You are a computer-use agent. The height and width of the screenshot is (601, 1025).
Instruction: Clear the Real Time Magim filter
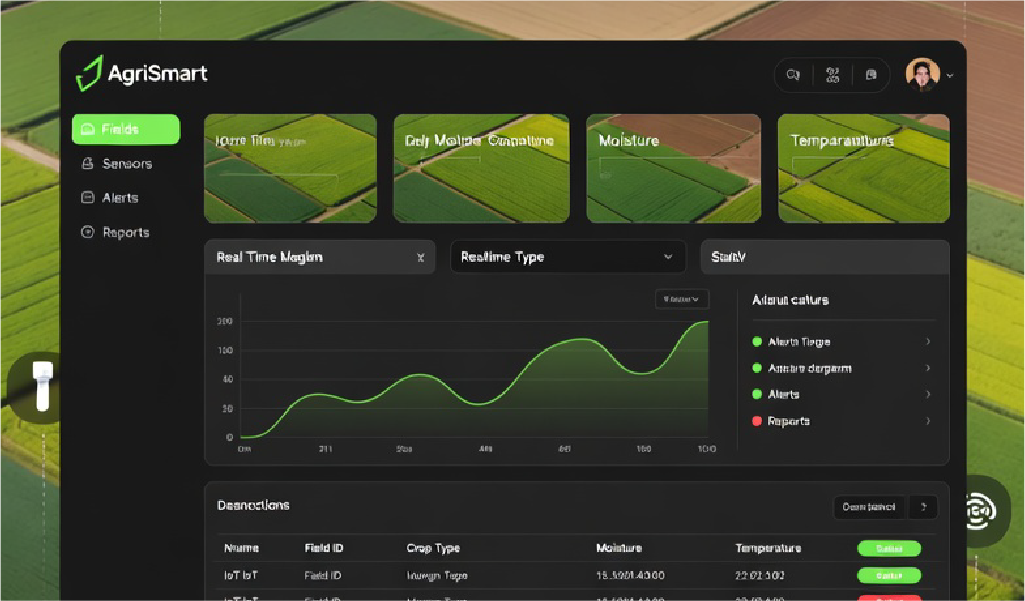420,258
